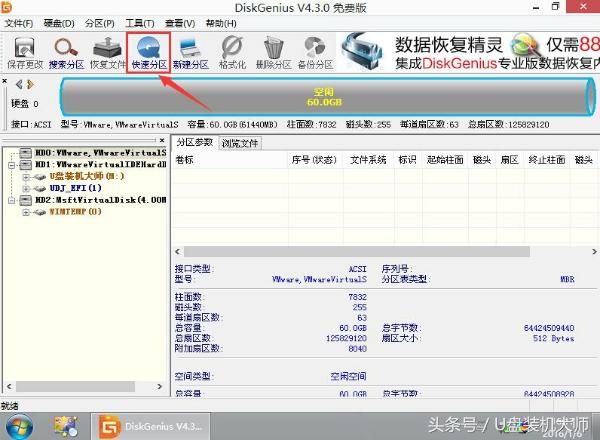Sort by 序号(状态) column header

point(315,160)
